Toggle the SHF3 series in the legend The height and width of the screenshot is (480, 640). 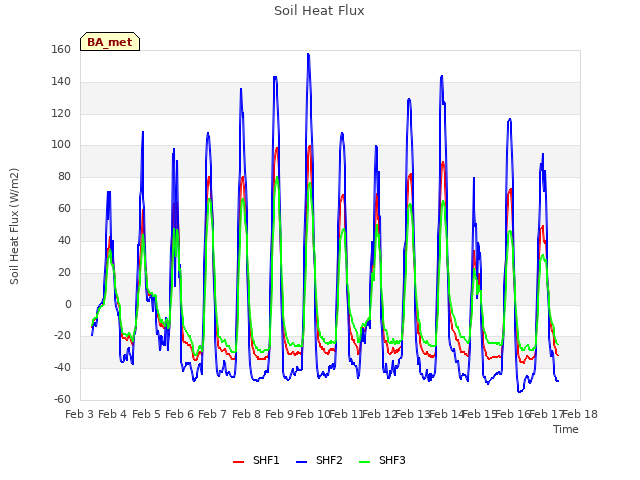click(382, 460)
